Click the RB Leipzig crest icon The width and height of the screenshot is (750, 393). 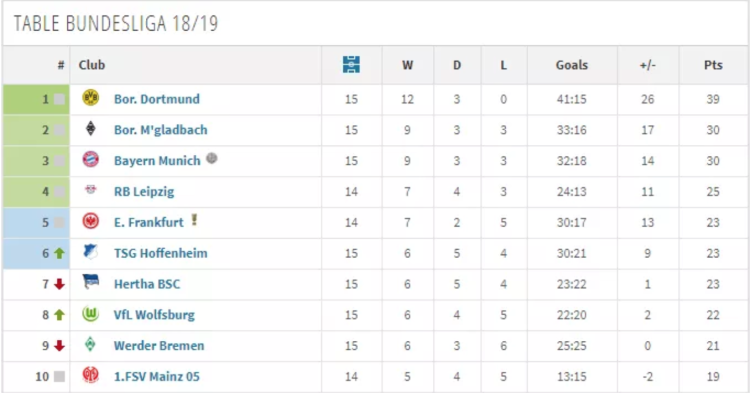(x=90, y=190)
